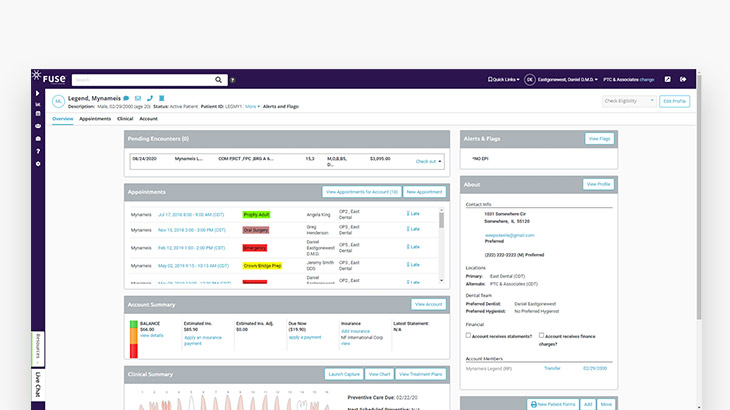Open the Feb 12, 2019 appointment link
730x410 pixels.
[191, 248]
